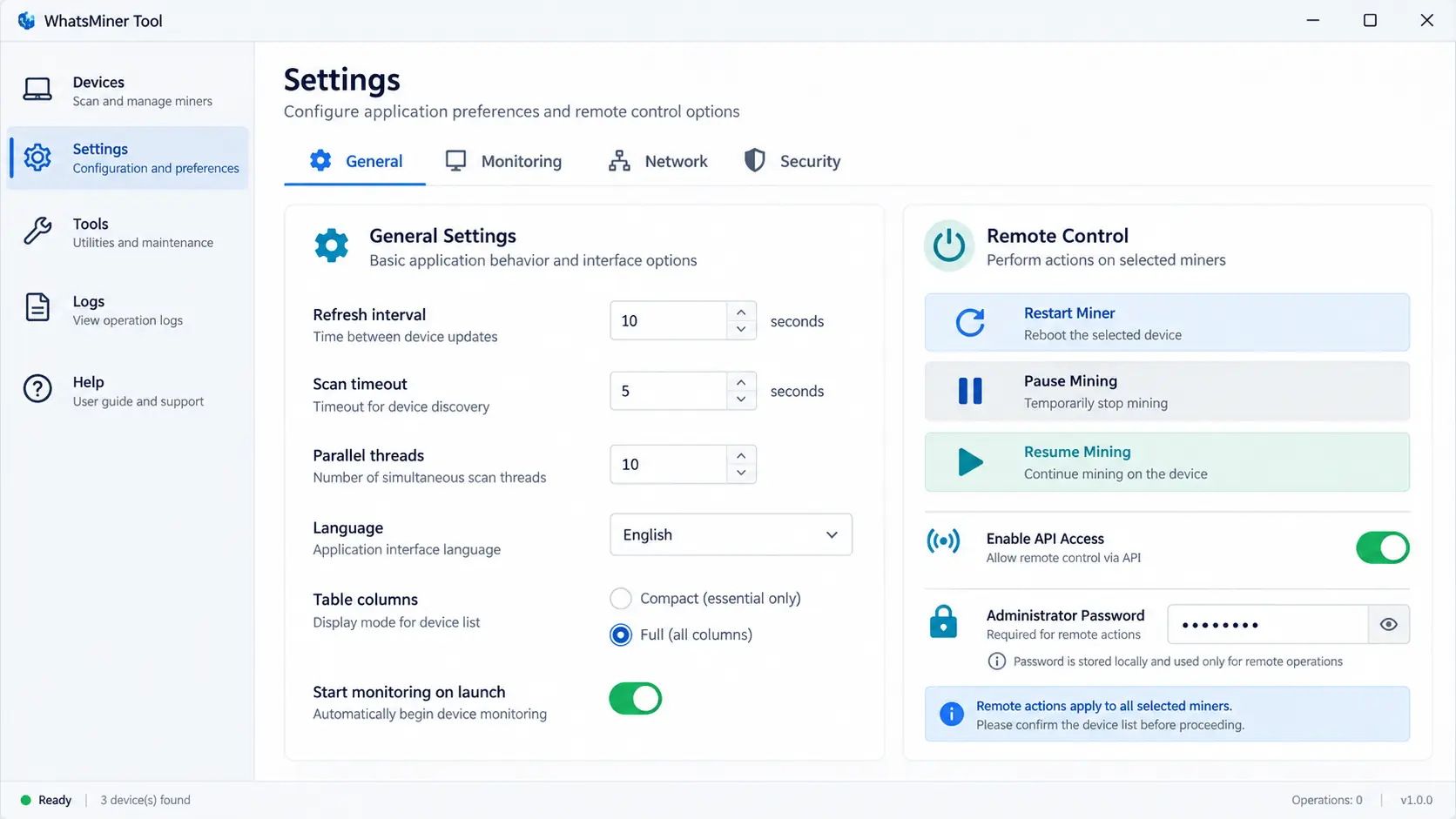Click the Network tab topology icon
This screenshot has width=1456, height=819.
coord(619,160)
